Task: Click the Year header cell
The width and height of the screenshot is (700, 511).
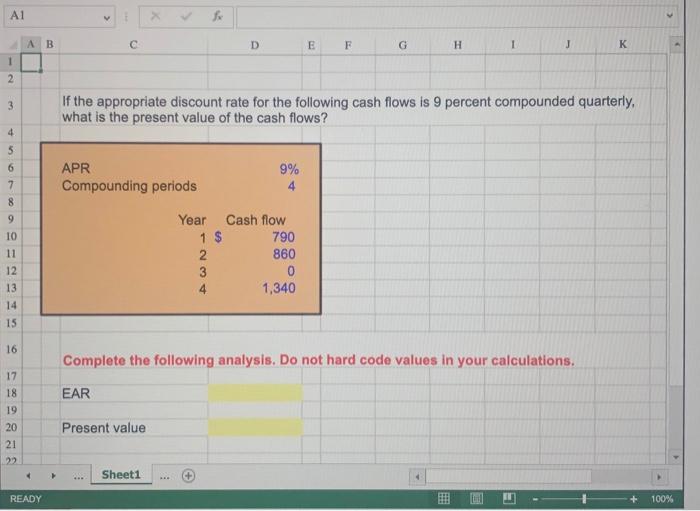Action: [192, 220]
